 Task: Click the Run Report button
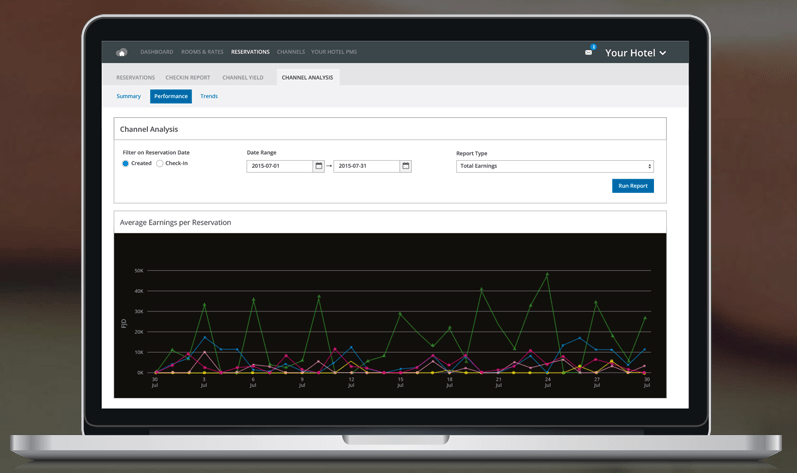633,186
